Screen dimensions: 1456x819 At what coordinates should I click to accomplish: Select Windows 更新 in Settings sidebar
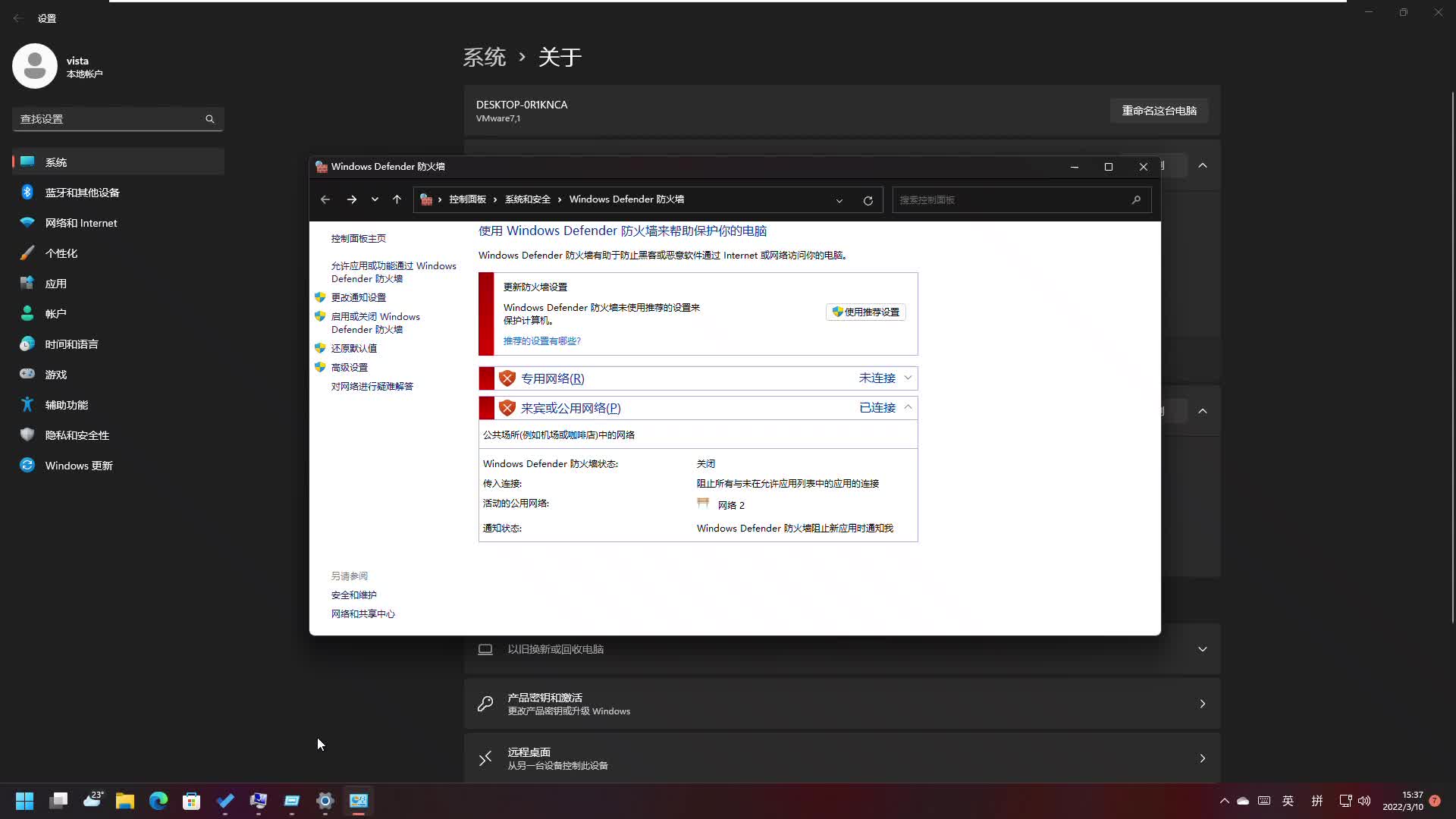click(118, 466)
